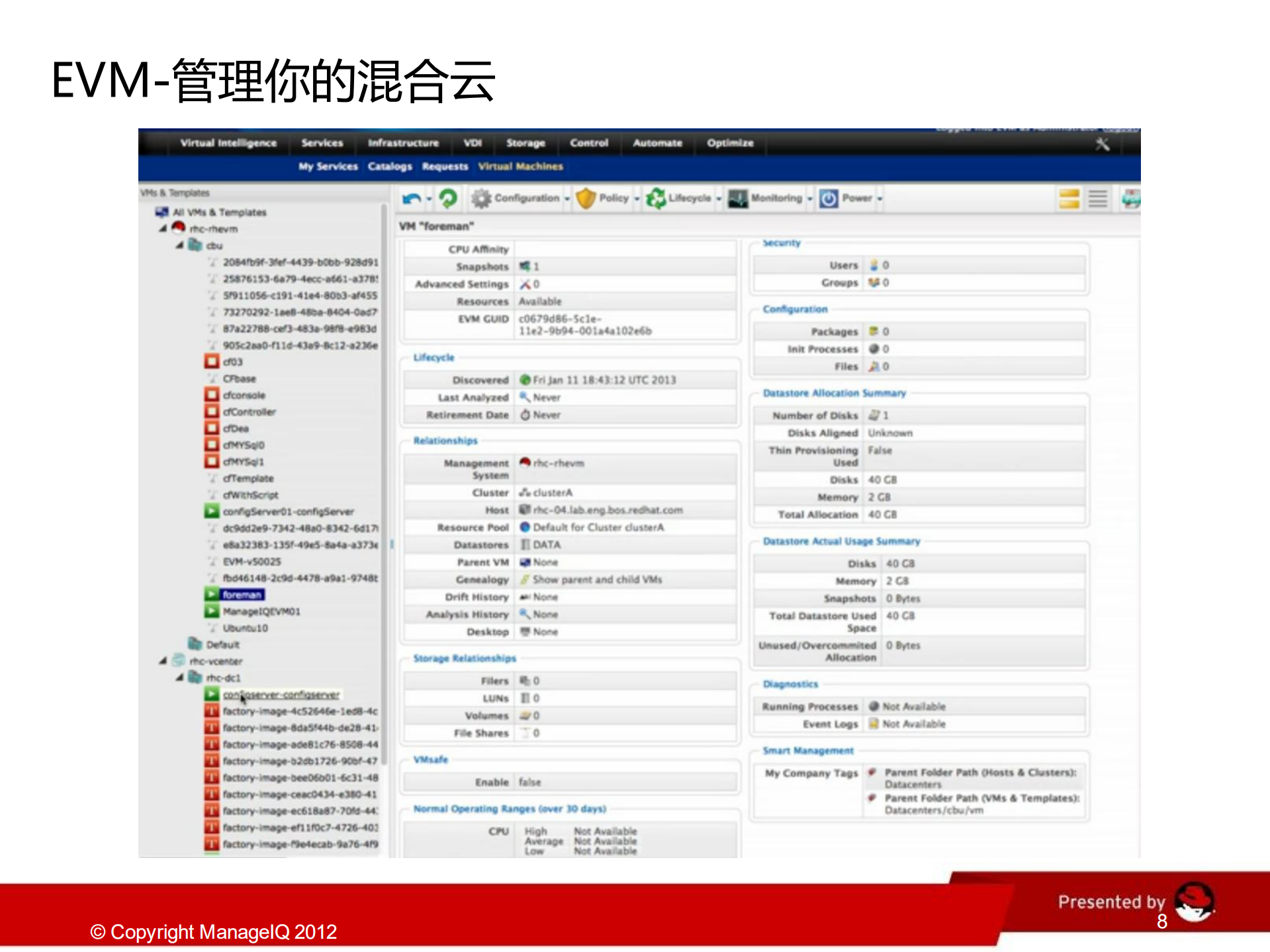Click the Power icon in the toolbar

[828, 198]
